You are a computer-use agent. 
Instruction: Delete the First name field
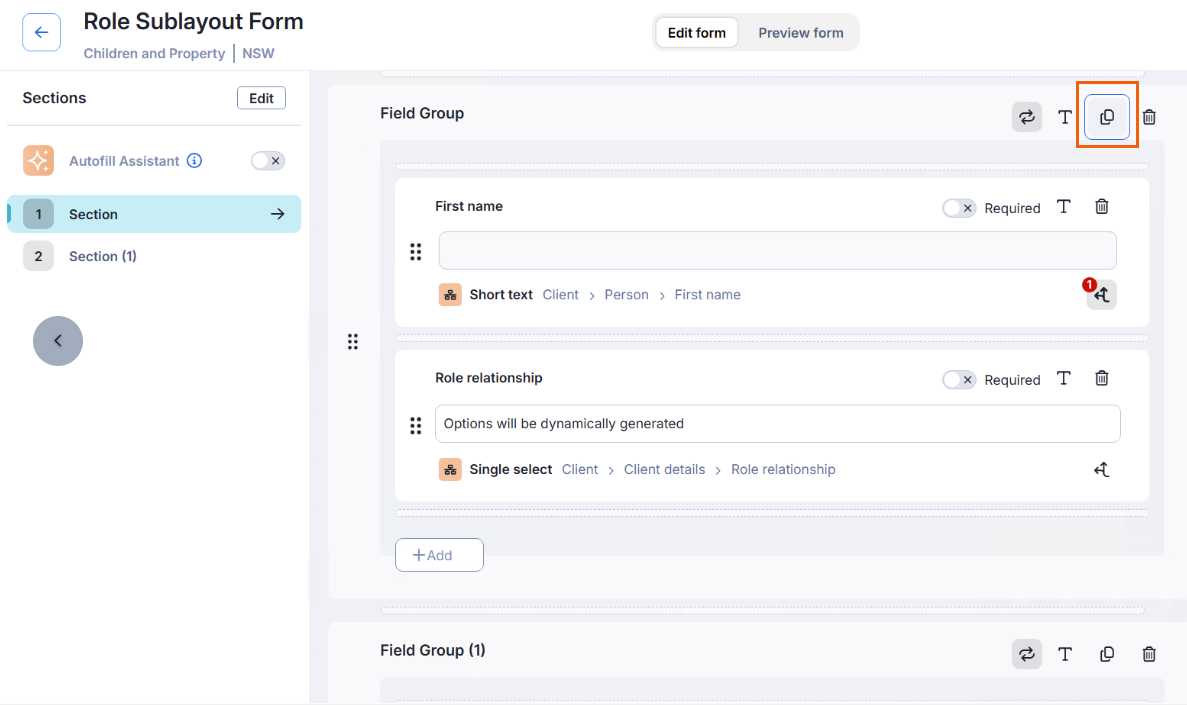point(1101,207)
